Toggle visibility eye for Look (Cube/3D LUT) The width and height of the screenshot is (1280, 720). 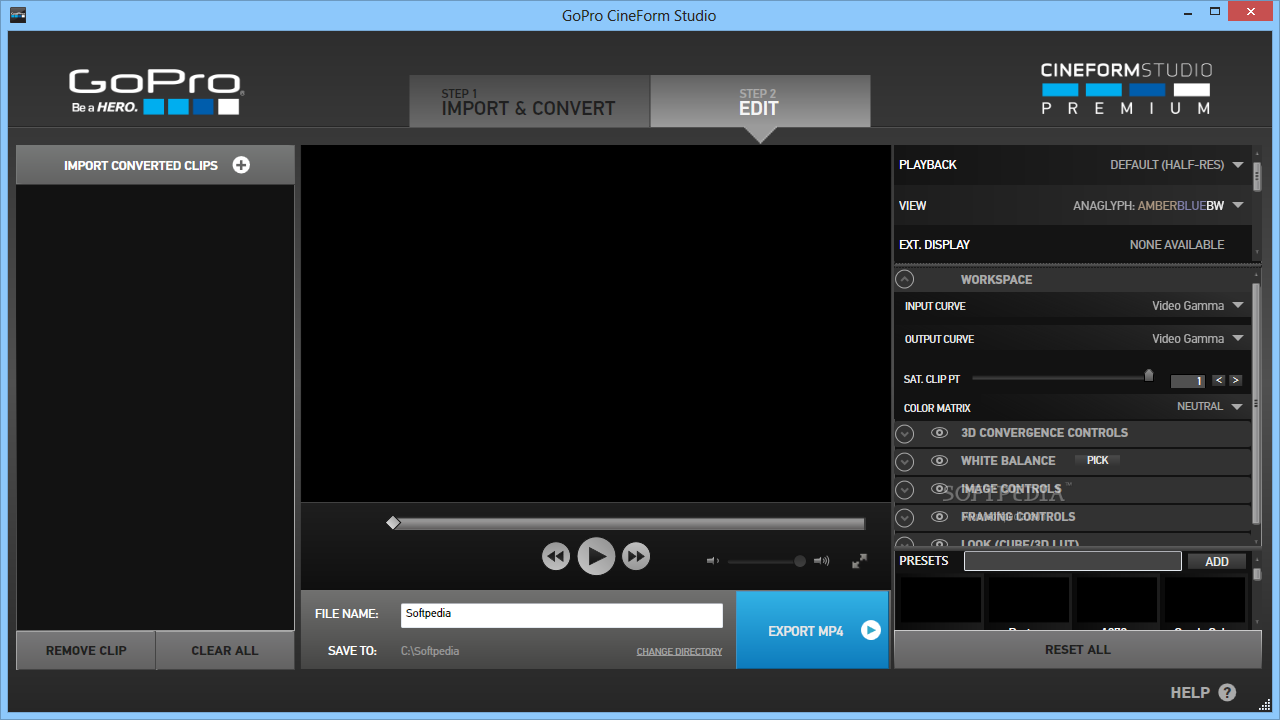[x=939, y=544]
